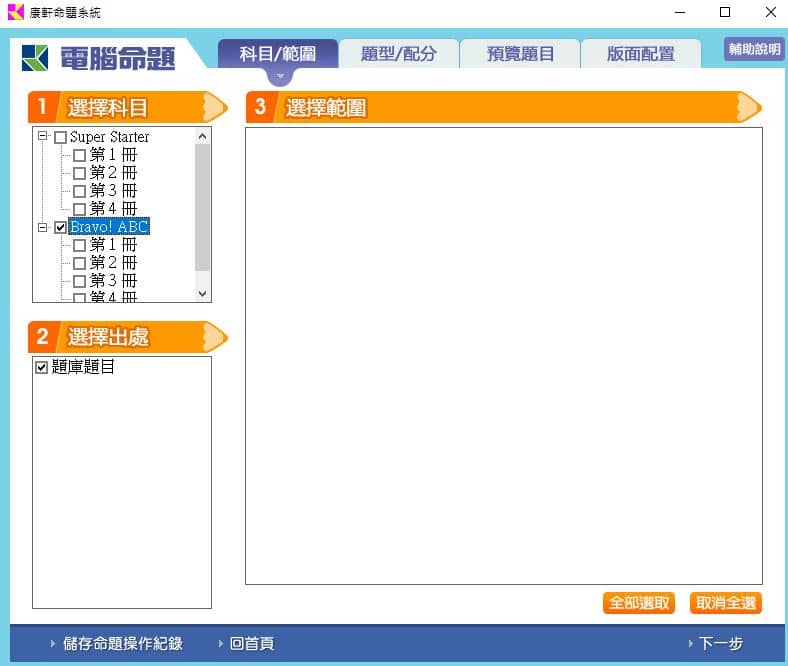Screen dimensions: 788x666
Task: Select the highlighted Bravo! ABC label
Action: [109, 227]
